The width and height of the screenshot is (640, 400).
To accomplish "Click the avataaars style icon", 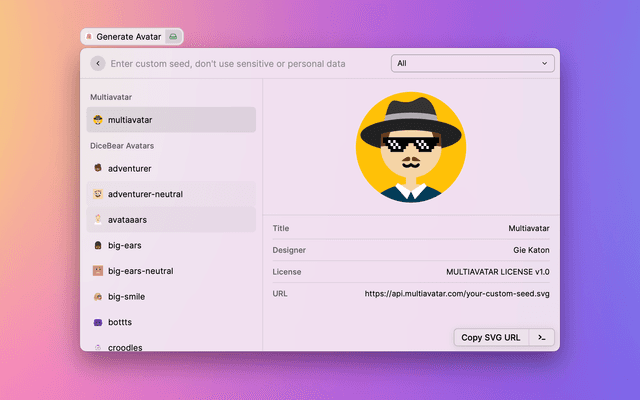I will 98,219.
